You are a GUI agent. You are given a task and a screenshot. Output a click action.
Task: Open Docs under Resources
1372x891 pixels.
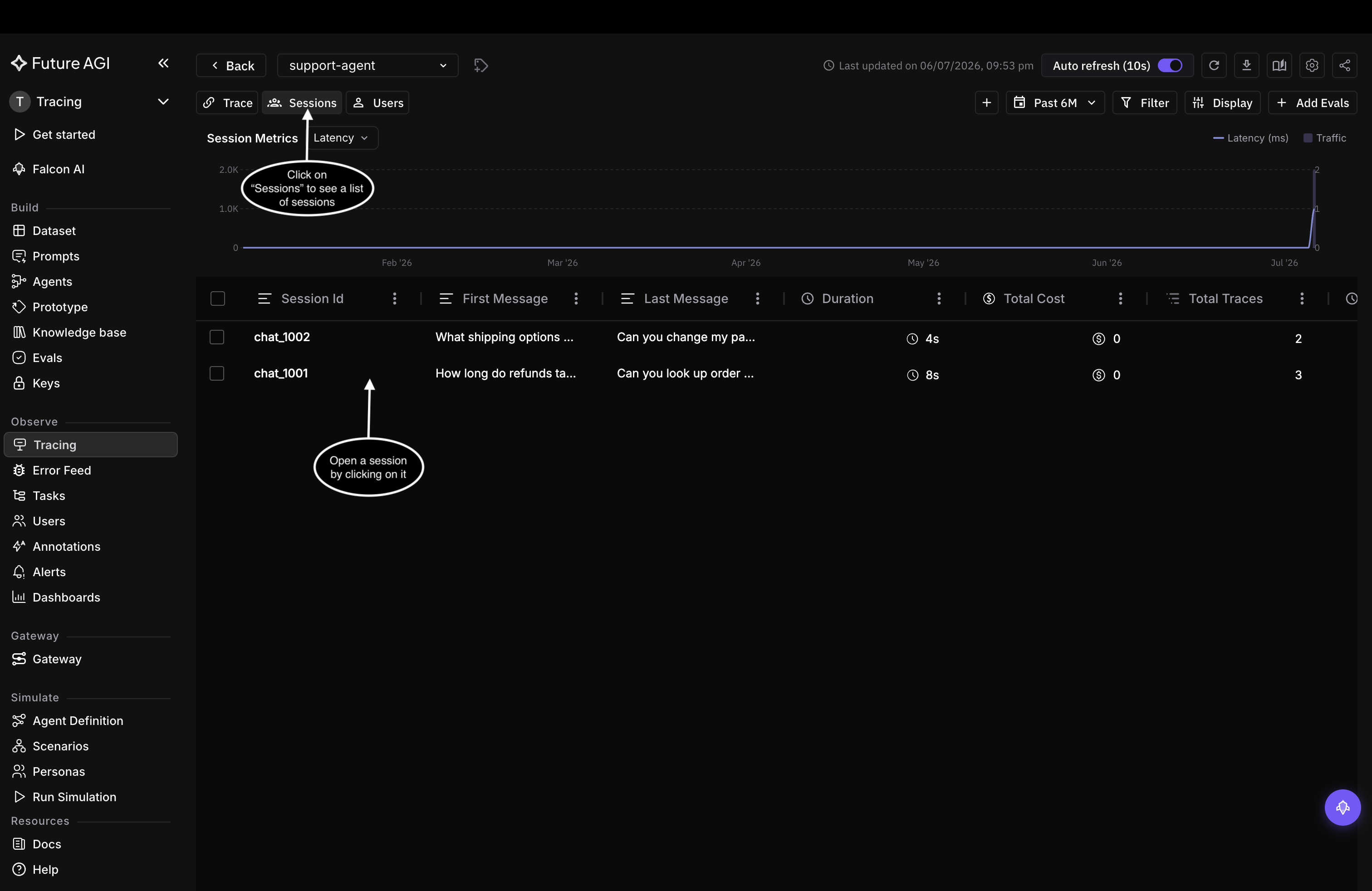(90, 844)
